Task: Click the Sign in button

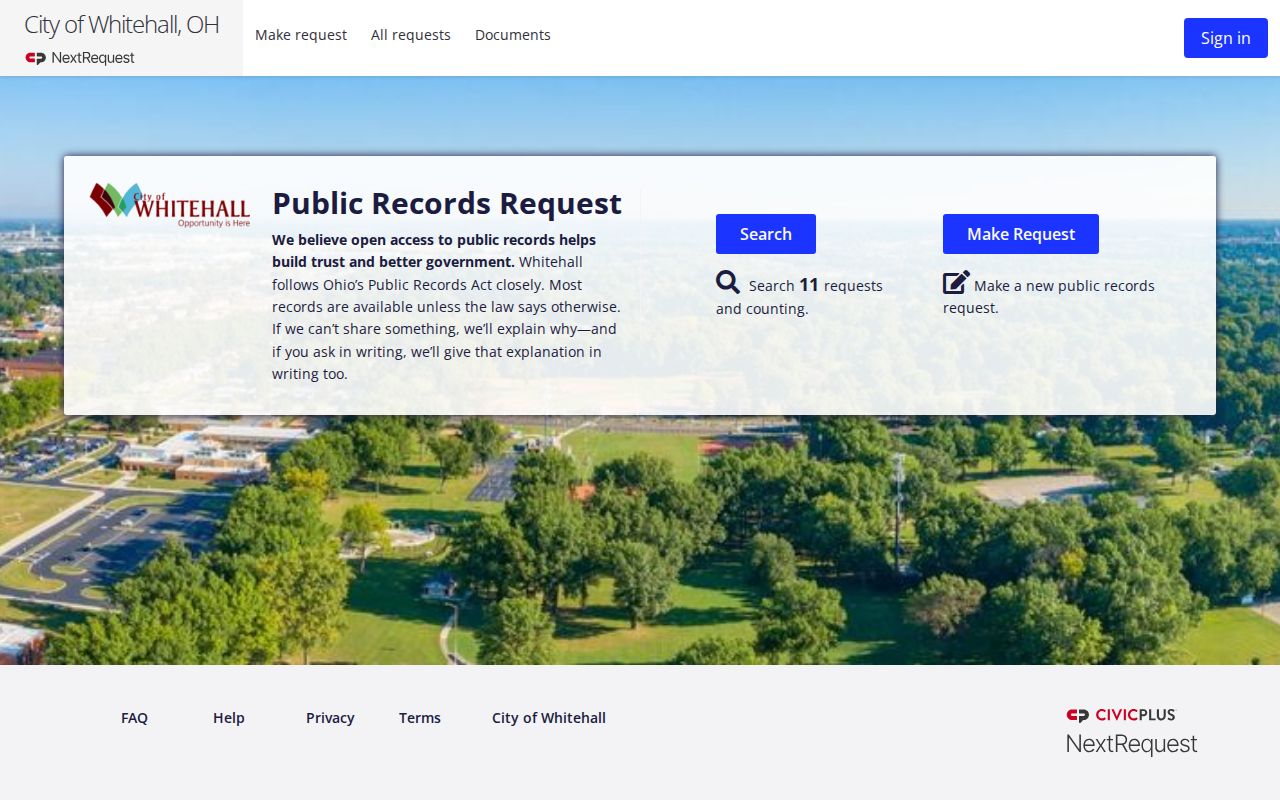Action: tap(1226, 38)
